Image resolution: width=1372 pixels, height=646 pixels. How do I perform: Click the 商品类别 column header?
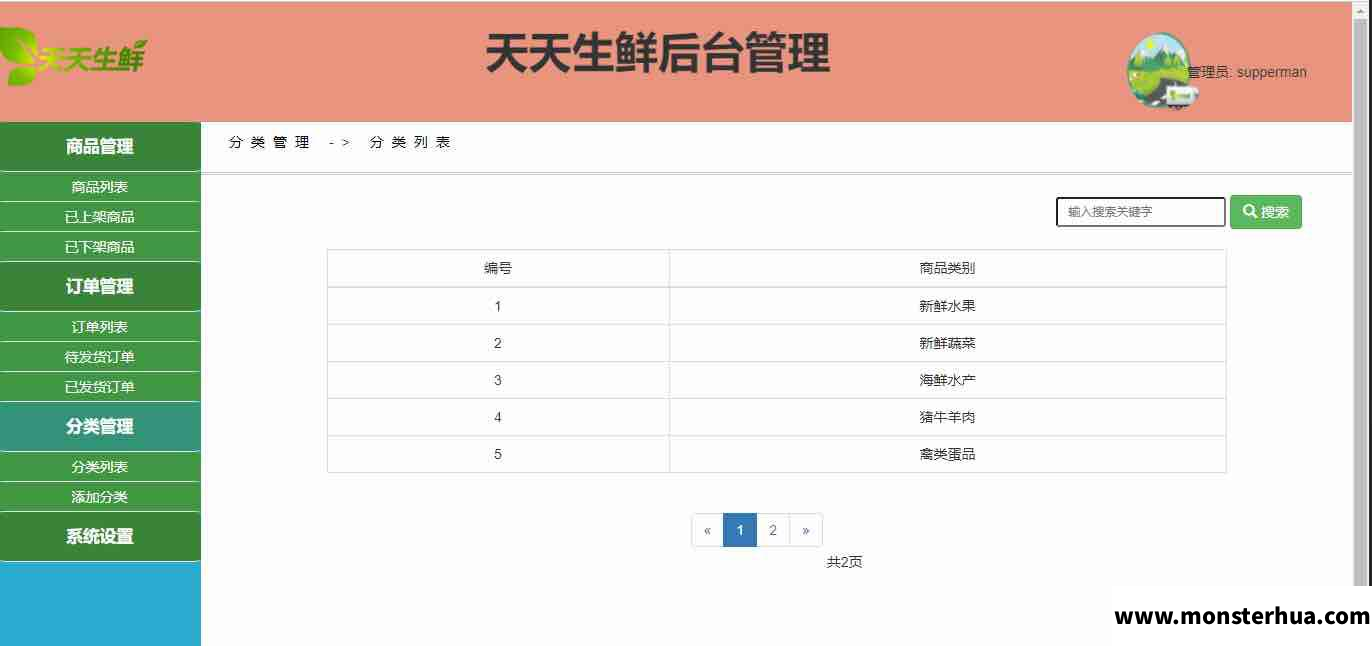947,268
